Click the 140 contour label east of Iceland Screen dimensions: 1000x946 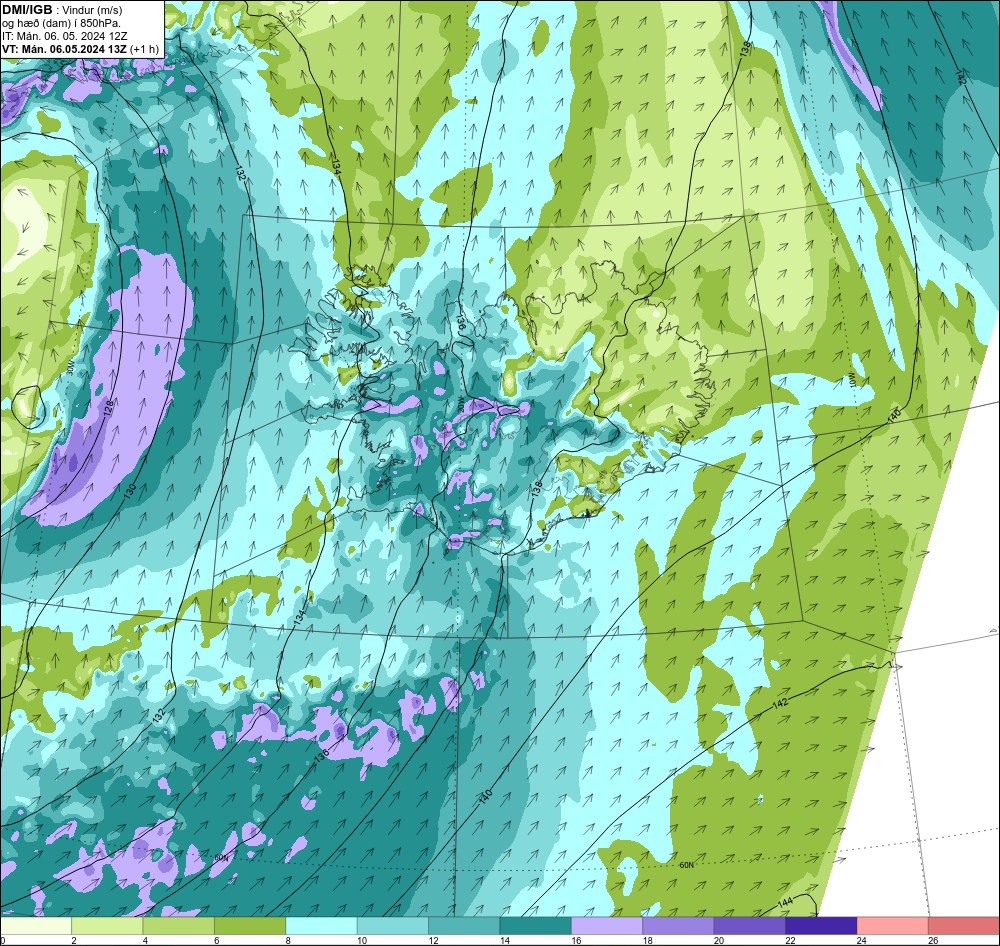tap(895, 415)
